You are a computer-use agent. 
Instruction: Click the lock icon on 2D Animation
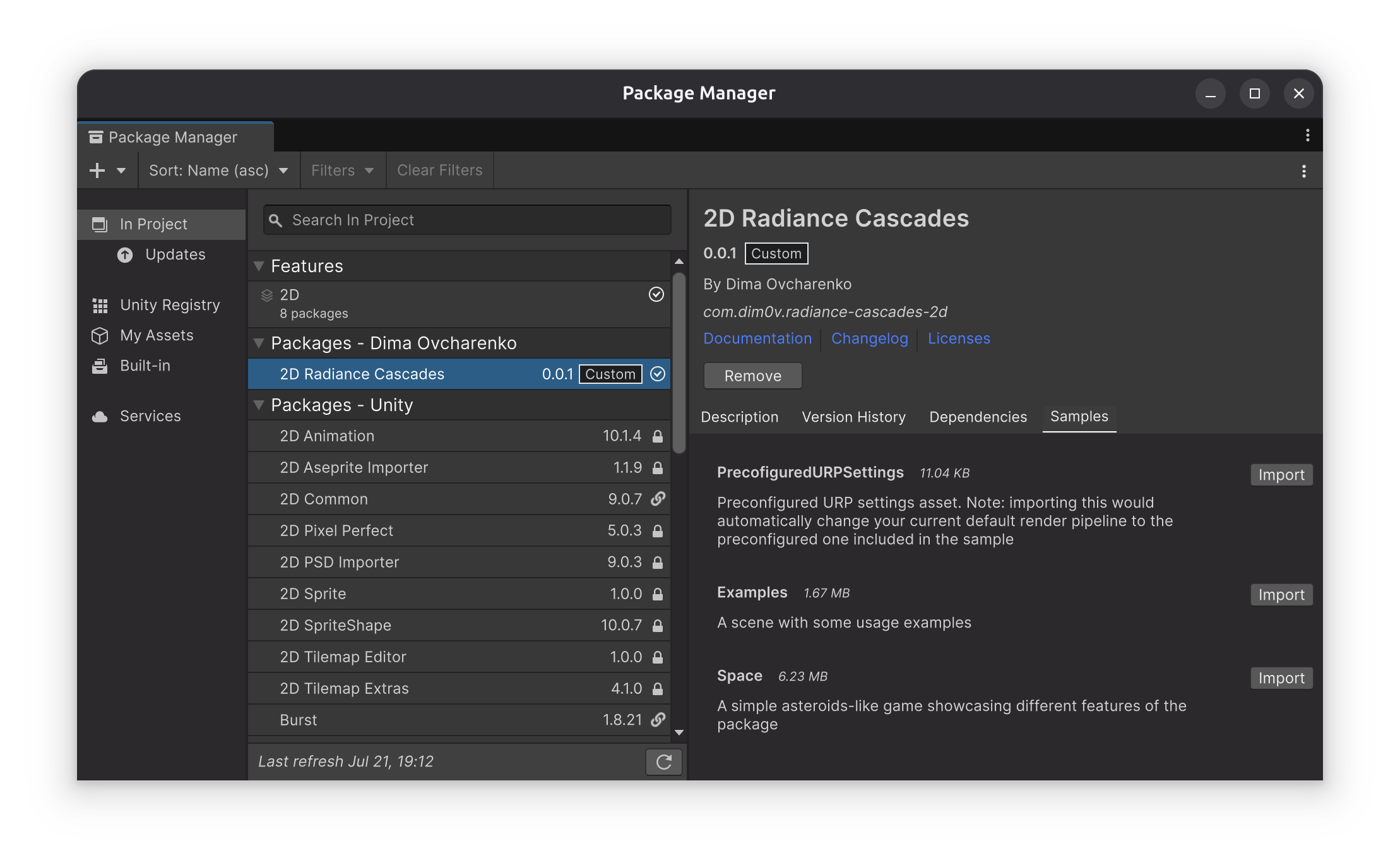point(658,436)
